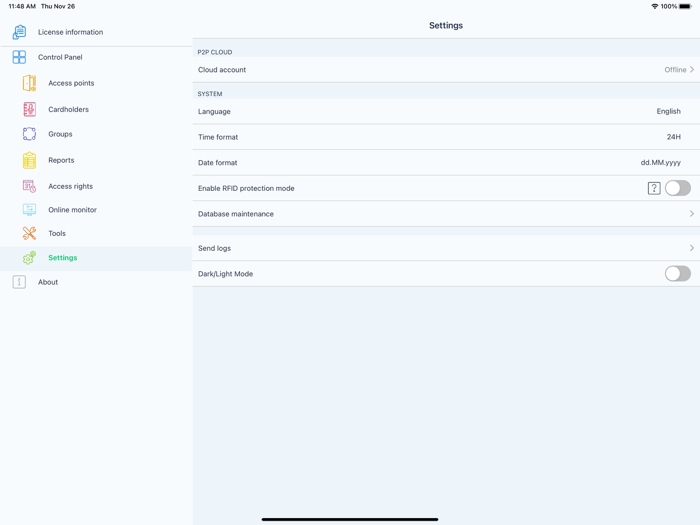Image resolution: width=700 pixels, height=525 pixels.
Task: Click the Online monitor screen icon
Action: [29, 209]
